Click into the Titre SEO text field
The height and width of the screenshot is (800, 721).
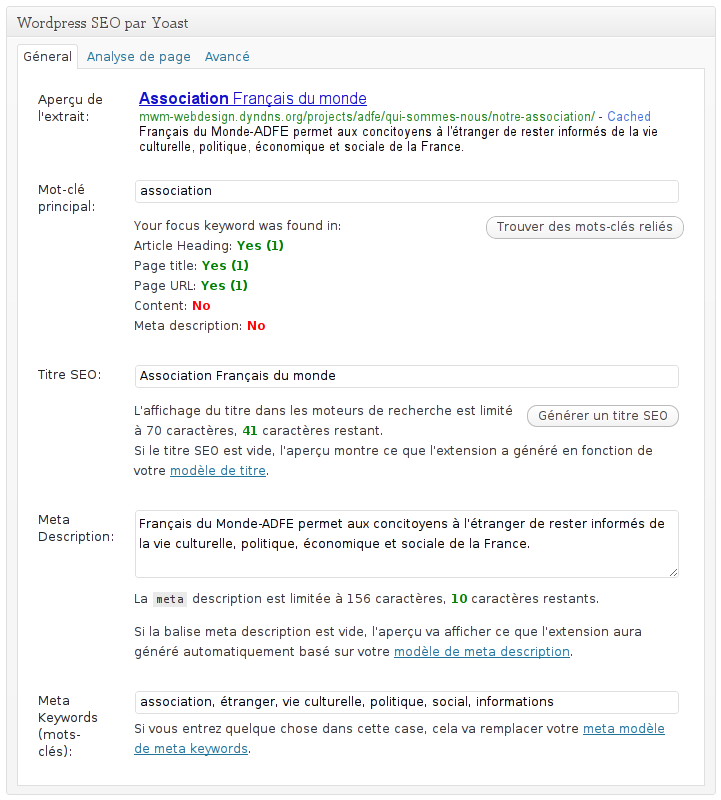(406, 376)
